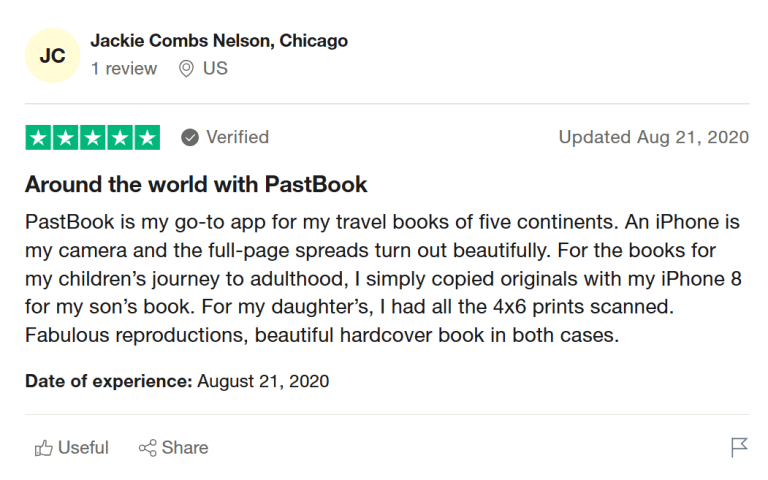Click the JC reviewer avatar

[52, 56]
